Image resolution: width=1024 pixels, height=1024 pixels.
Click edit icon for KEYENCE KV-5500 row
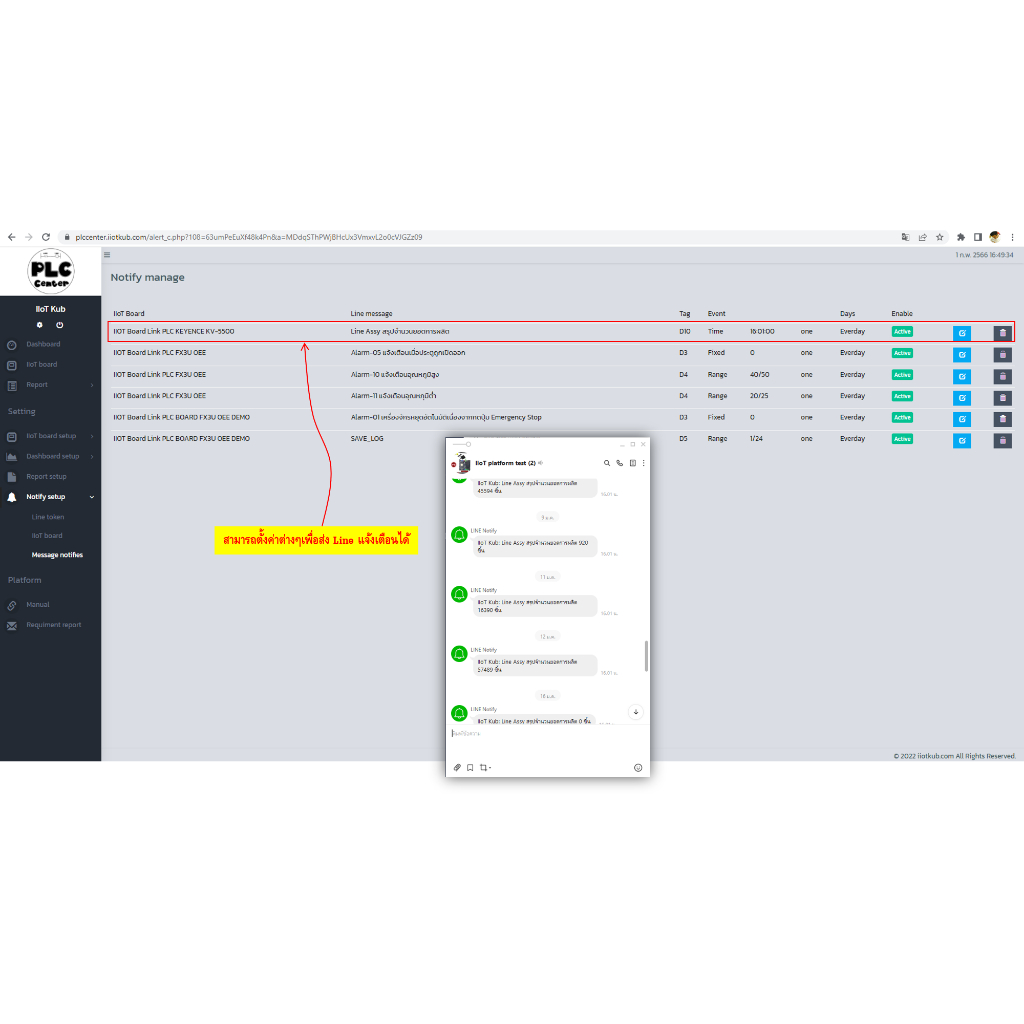961,333
